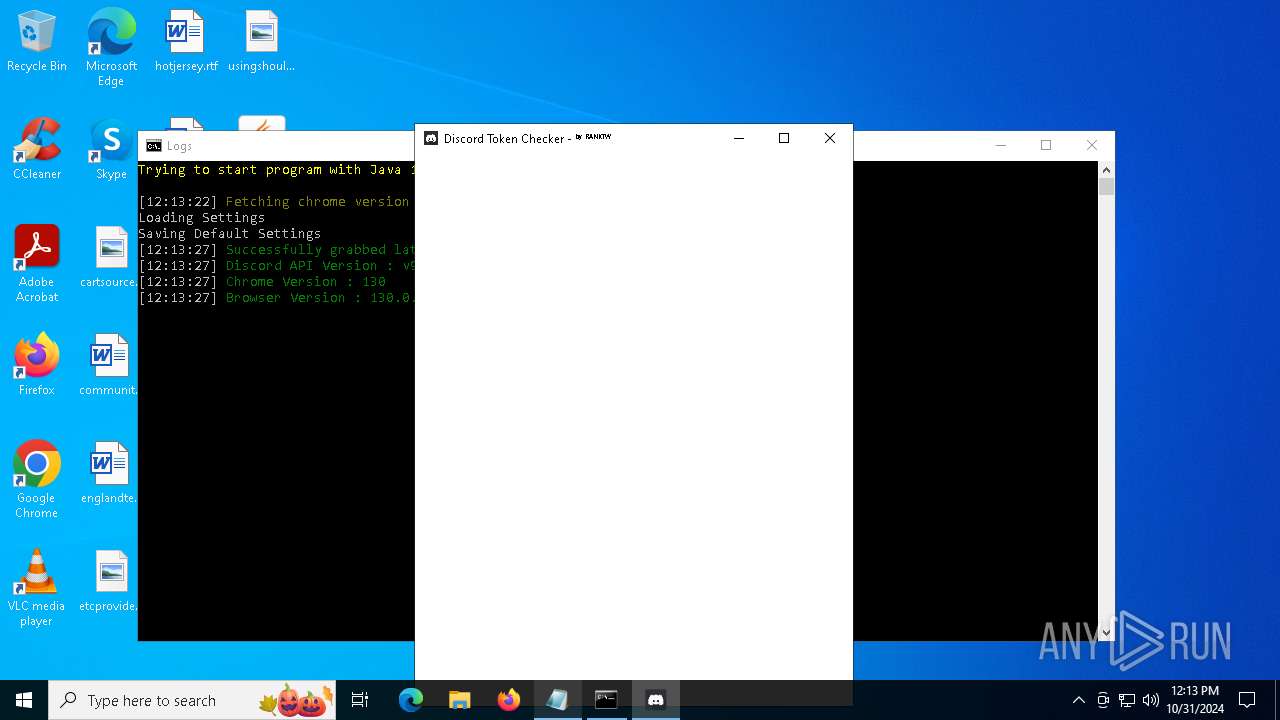Open Task View on the taskbar
1280x720 pixels.
tap(360, 700)
